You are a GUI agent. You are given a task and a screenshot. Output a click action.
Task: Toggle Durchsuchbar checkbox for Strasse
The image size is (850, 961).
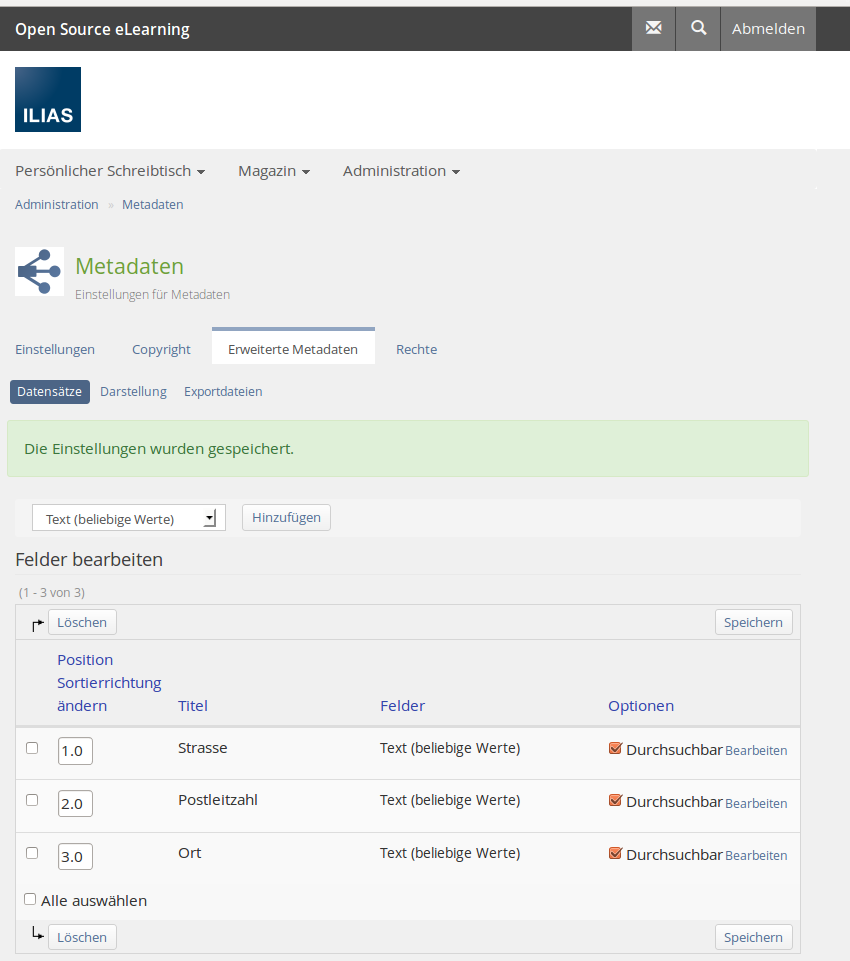point(615,748)
